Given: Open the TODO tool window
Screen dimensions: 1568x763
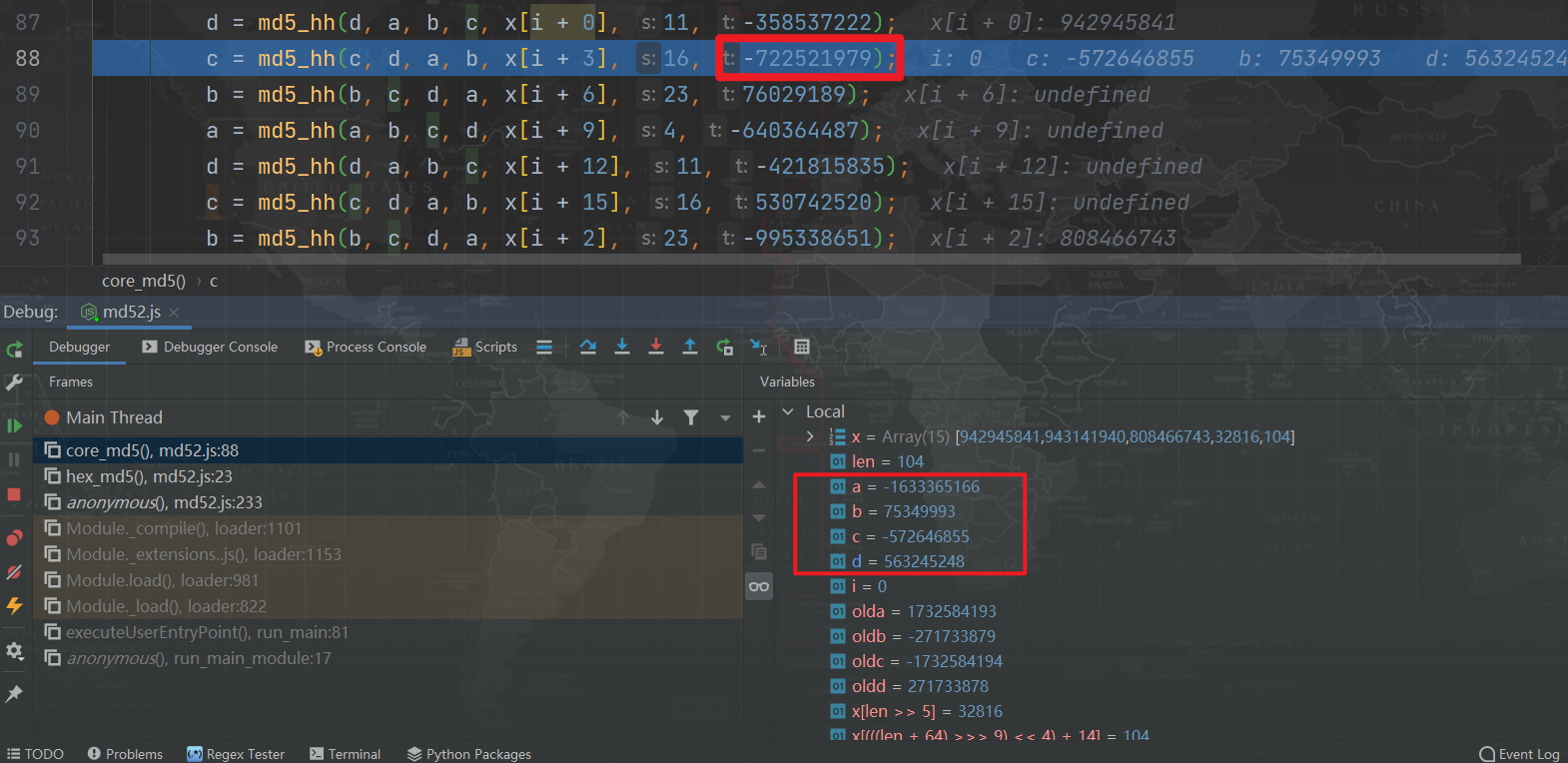Looking at the screenshot, I should coord(36,754).
